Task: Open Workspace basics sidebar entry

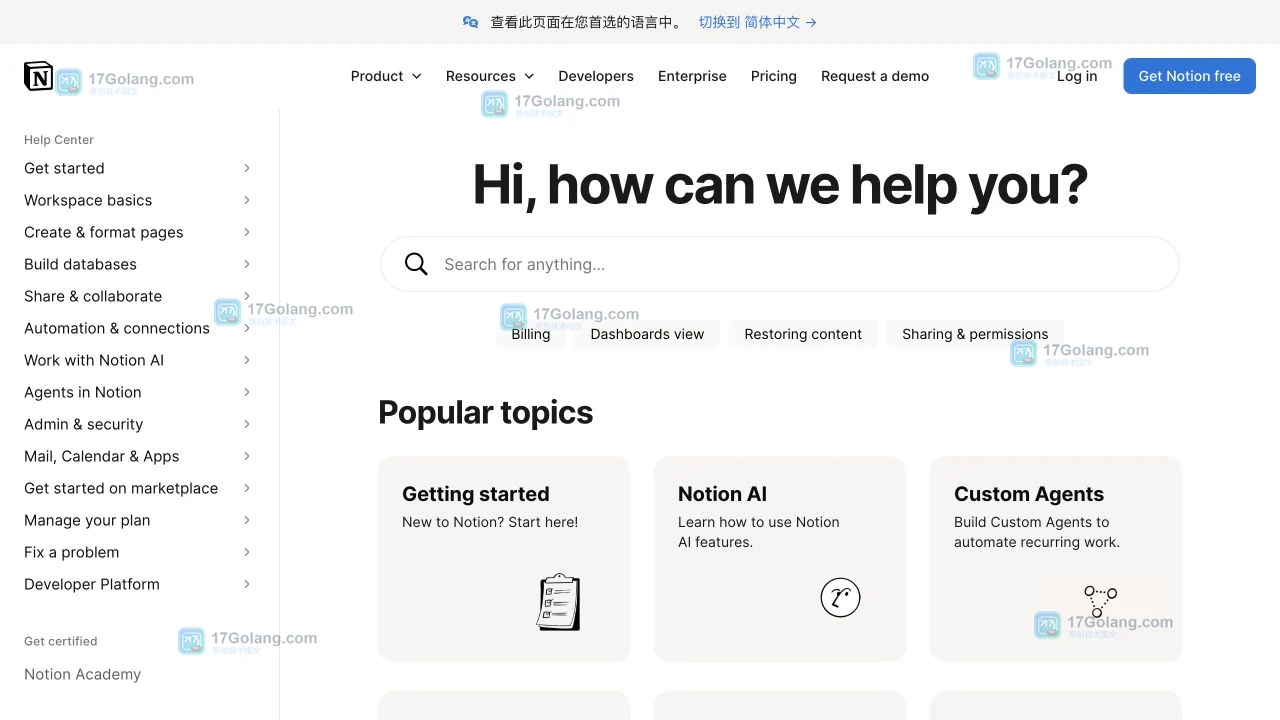Action: click(x=88, y=200)
